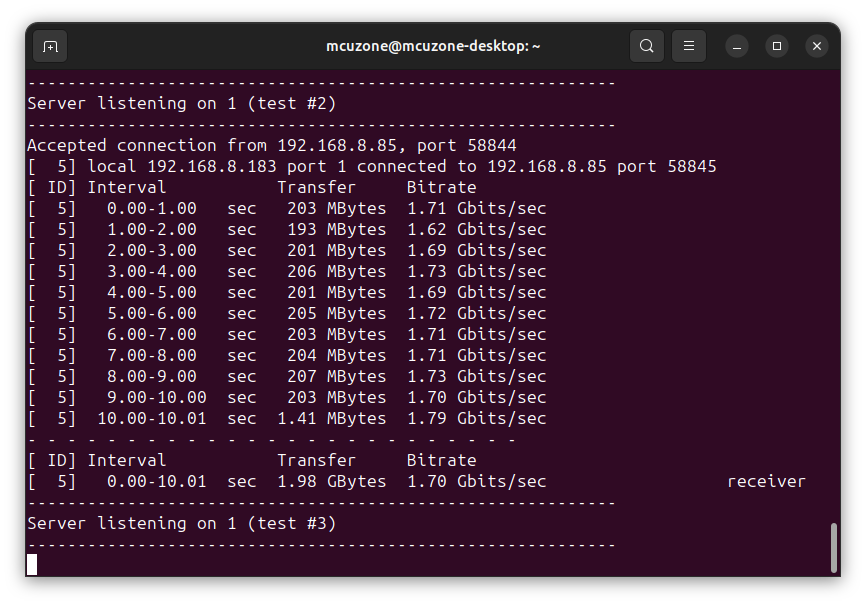Click the local address 192.168.8.183
The image size is (866, 605).
point(211,165)
